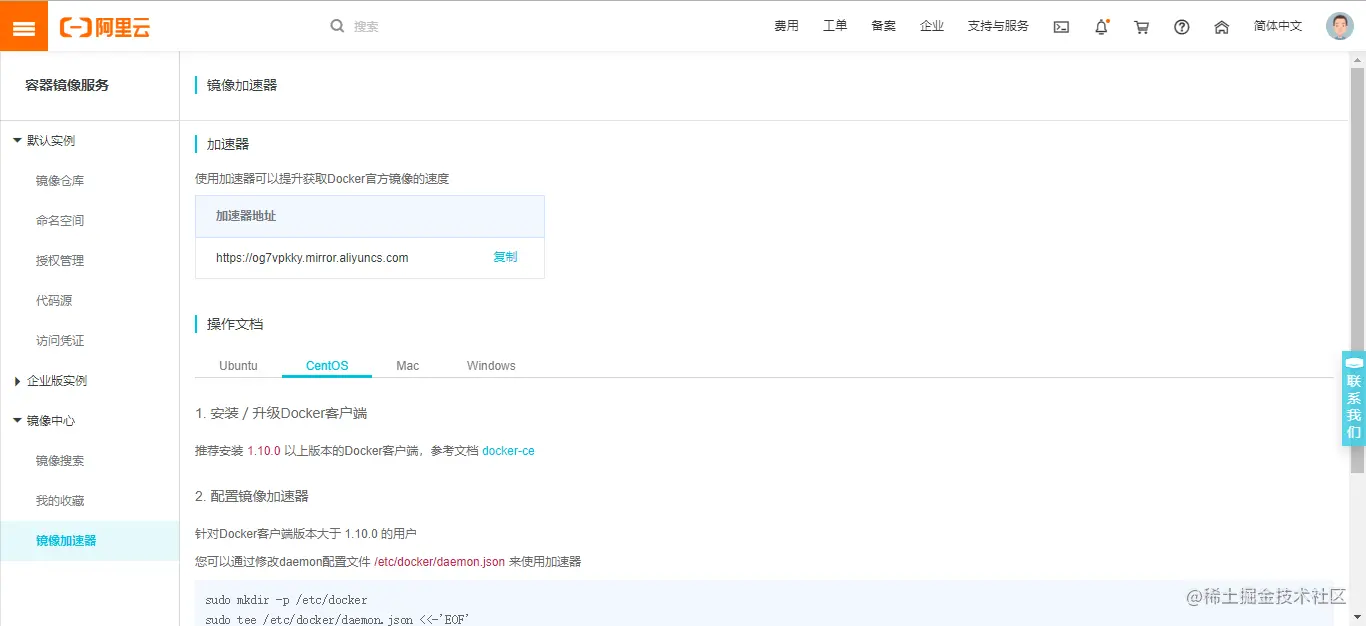
Task: Switch to the Mac tab
Action: click(407, 366)
